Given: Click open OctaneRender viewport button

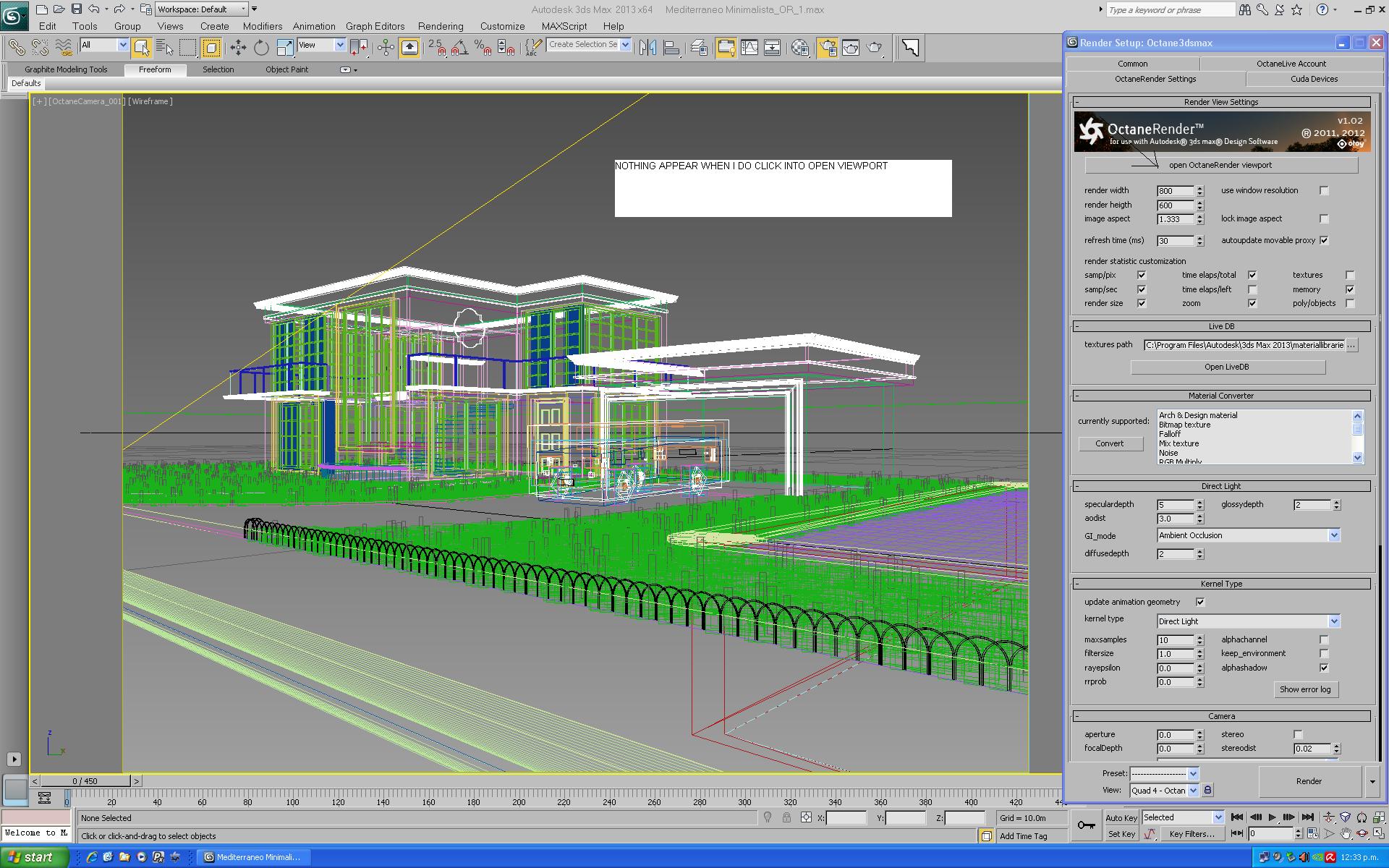Looking at the screenshot, I should click(x=1221, y=165).
